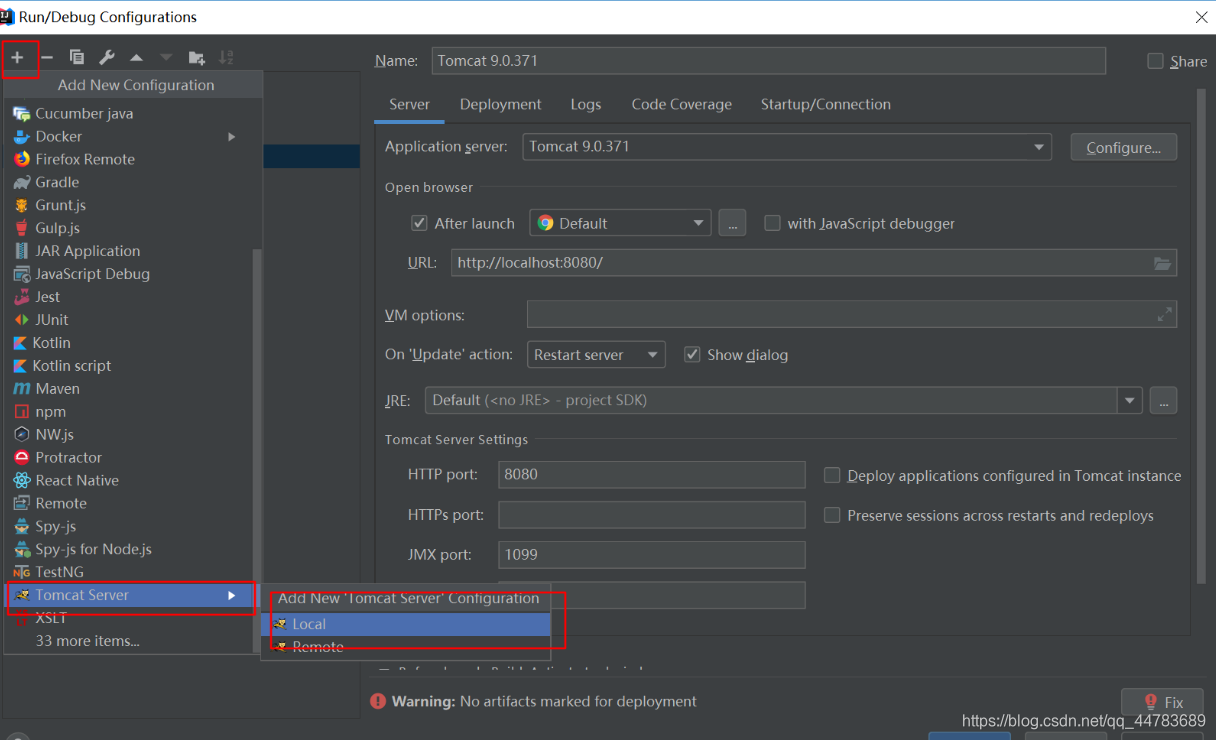Click the Name input field

click(769, 60)
